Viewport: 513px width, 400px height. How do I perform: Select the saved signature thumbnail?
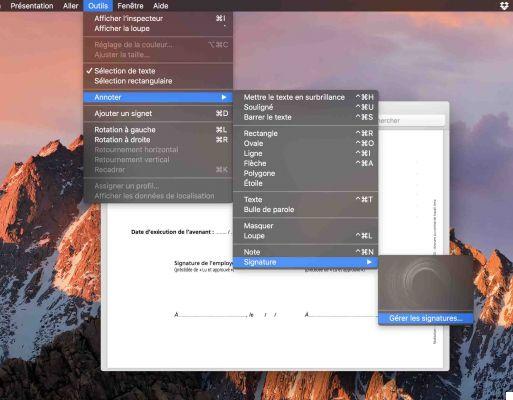426,283
